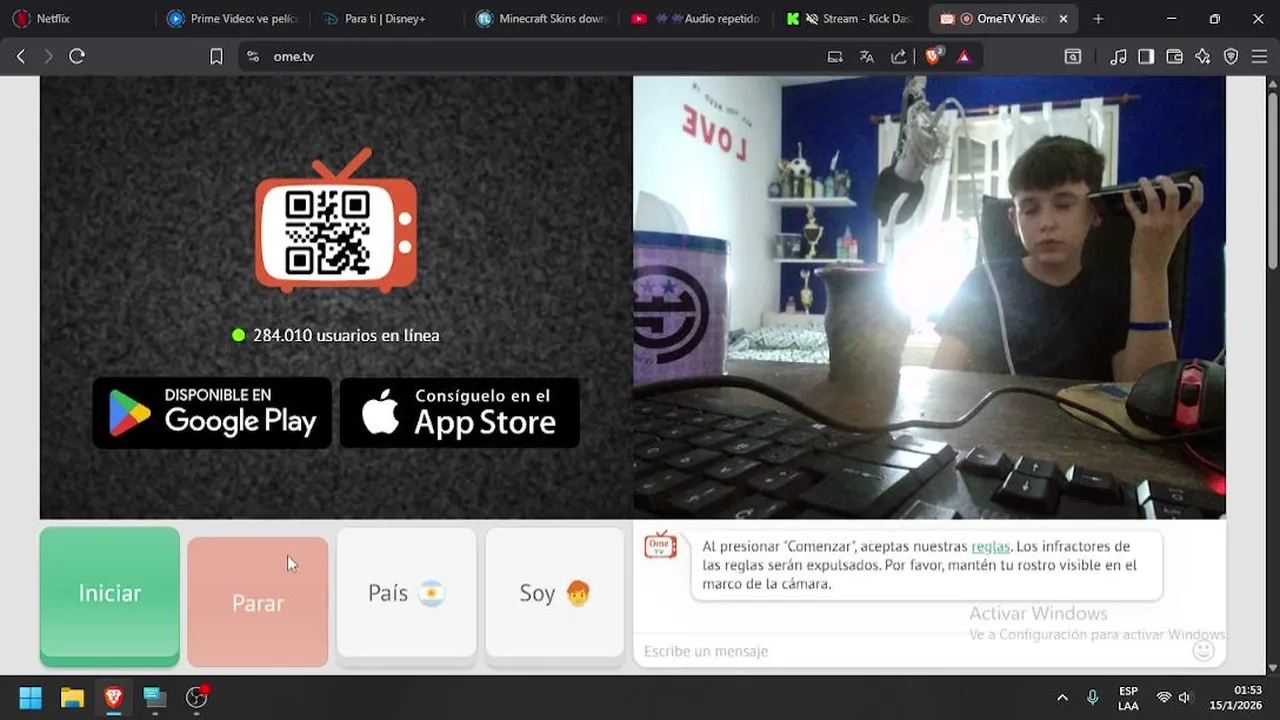Image resolution: width=1280 pixels, height=720 pixels.
Task: Switch to the Audio repetido YouTube tab
Action: (x=695, y=18)
